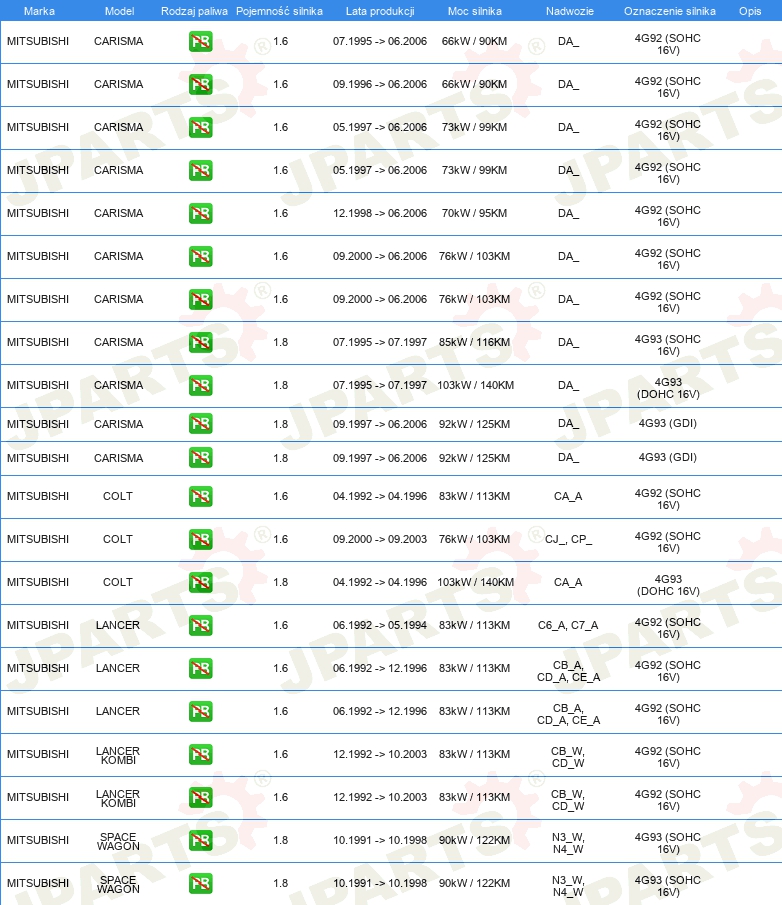Sort by the Marka column header
Viewport: 782px width, 905px height.
(39, 11)
